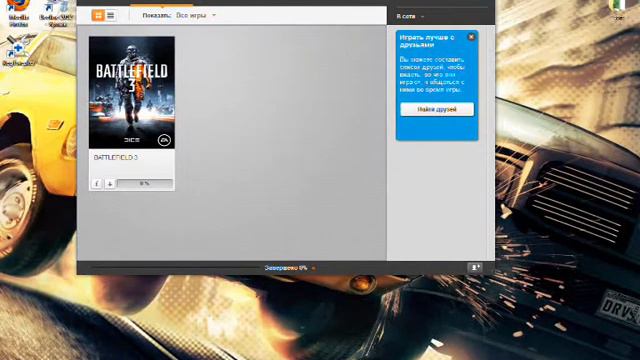Click the Battlefield 3 download arrow icon
This screenshot has width=640, height=360.
click(110, 184)
